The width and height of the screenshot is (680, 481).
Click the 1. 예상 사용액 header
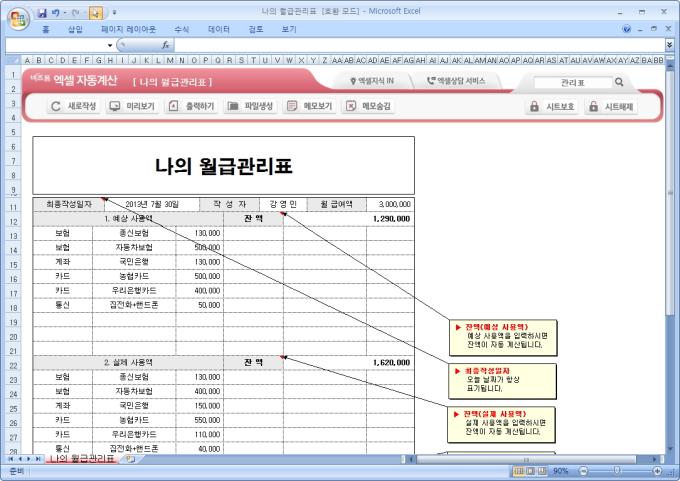[128, 219]
